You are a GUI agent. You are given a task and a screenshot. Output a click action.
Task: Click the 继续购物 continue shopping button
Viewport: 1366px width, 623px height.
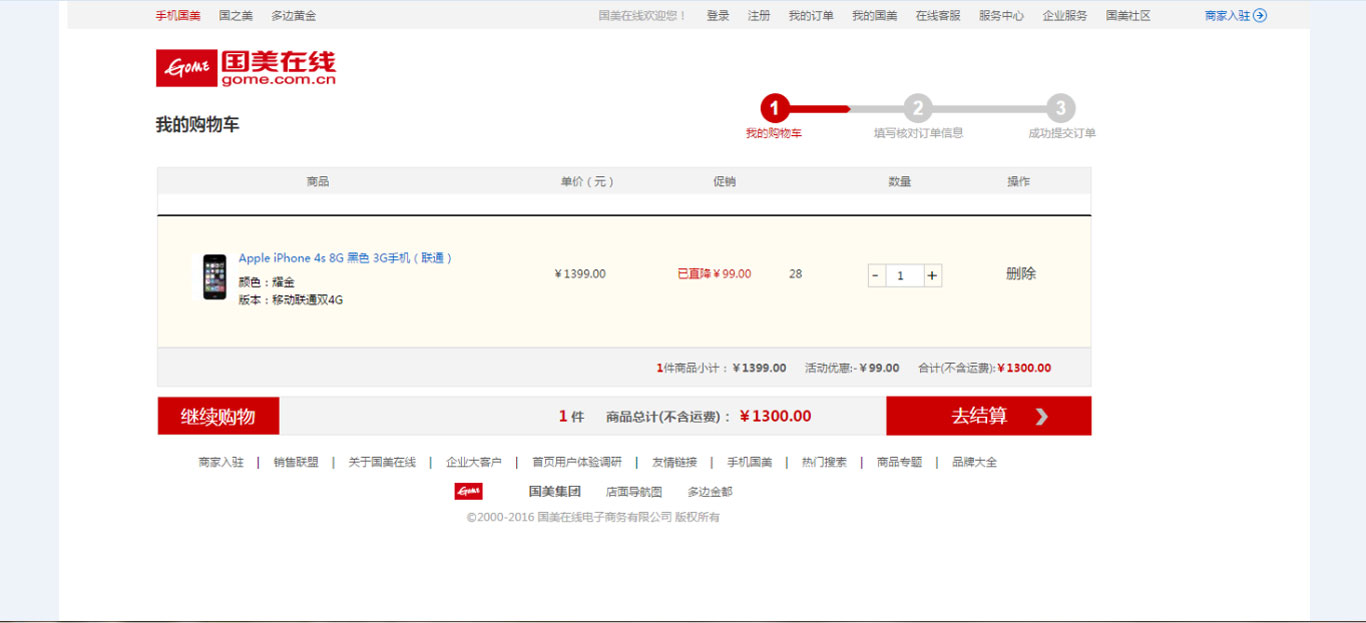coord(218,416)
